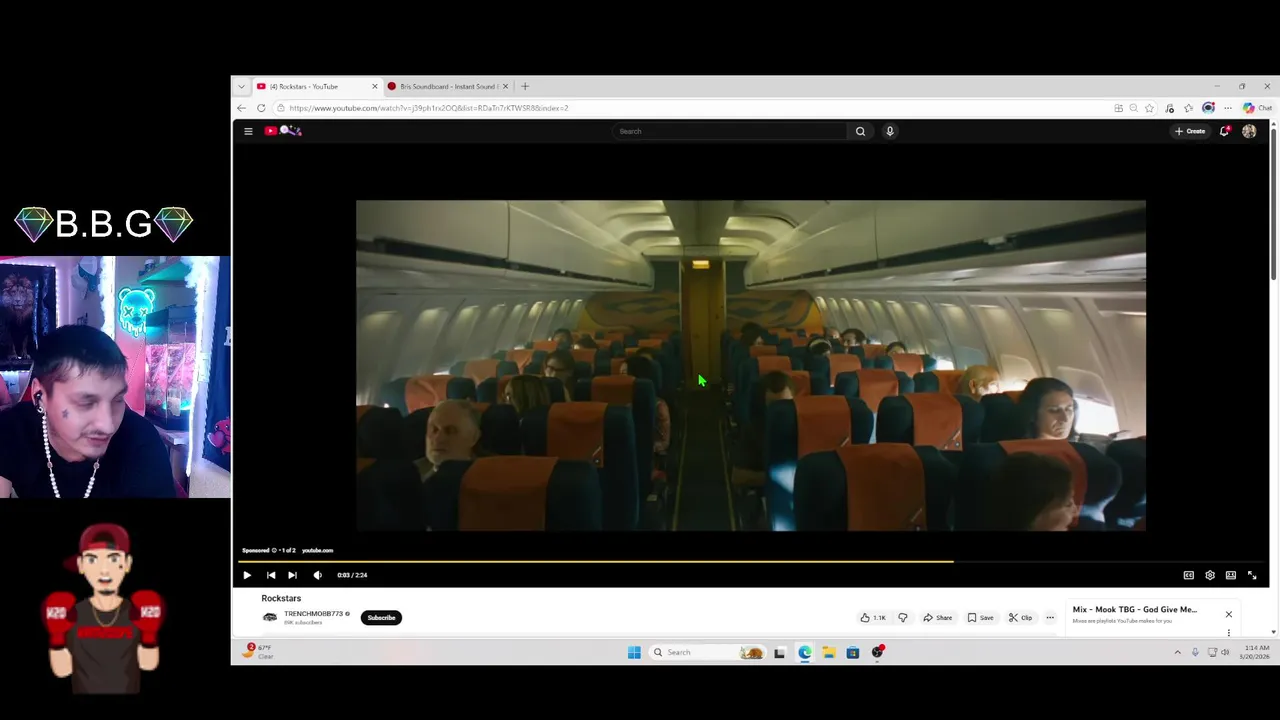Open the tab actions dropdown arrow
Screen dimensions: 1280x720
pyautogui.click(x=241, y=86)
